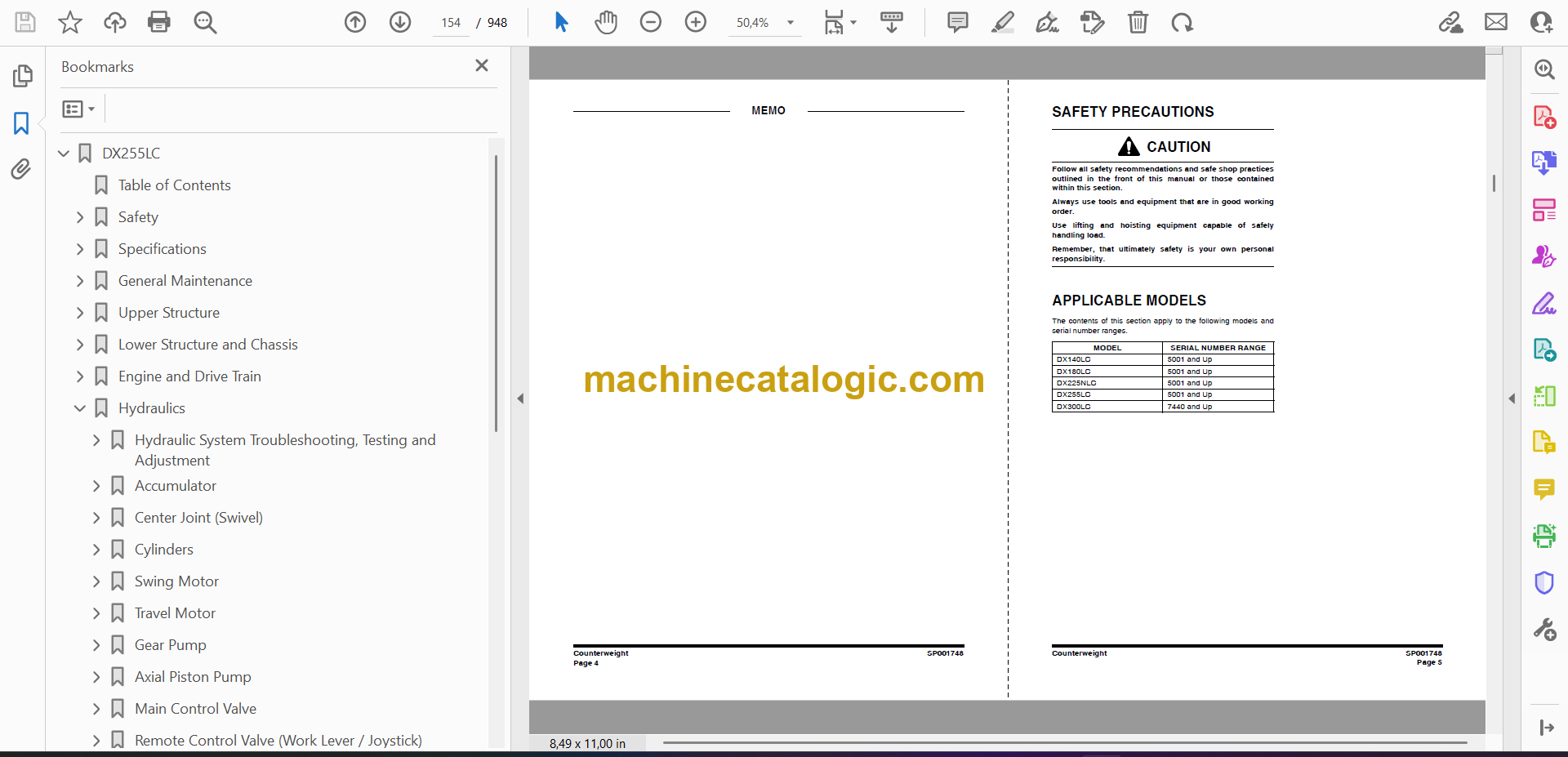Viewport: 1568px width, 757px height.
Task: Collapse left navigation pane arrow
Action: click(520, 399)
